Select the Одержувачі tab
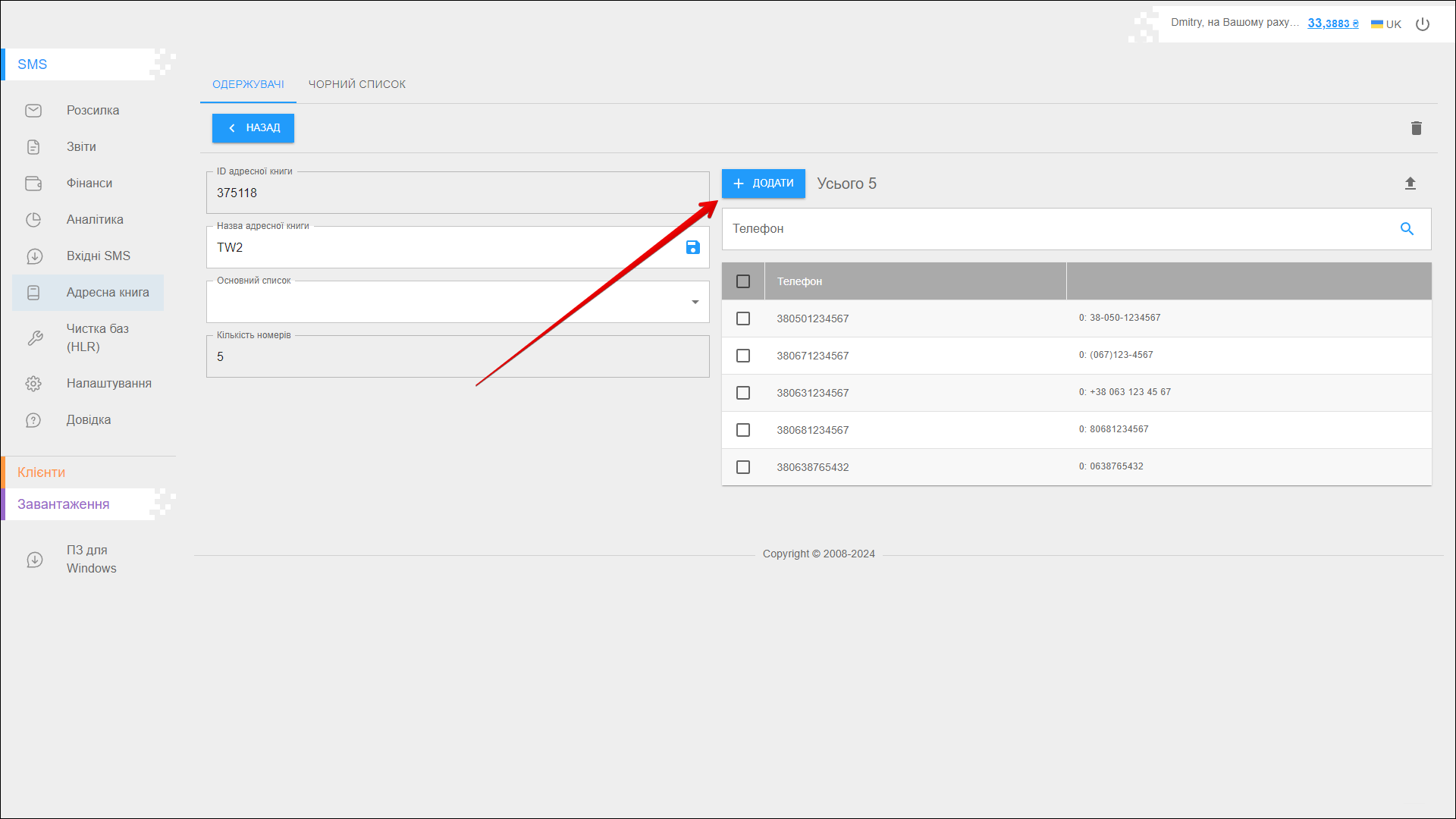Image resolution: width=1456 pixels, height=819 pixels. click(248, 84)
